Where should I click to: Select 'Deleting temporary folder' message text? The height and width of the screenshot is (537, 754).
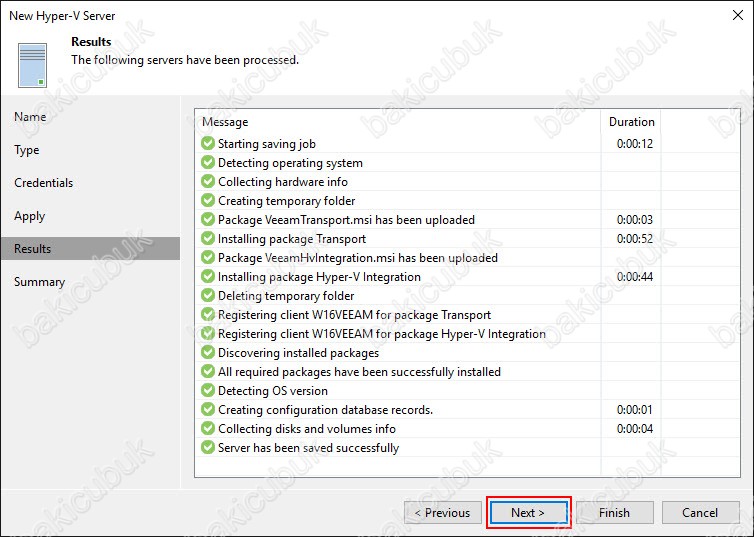coord(286,296)
